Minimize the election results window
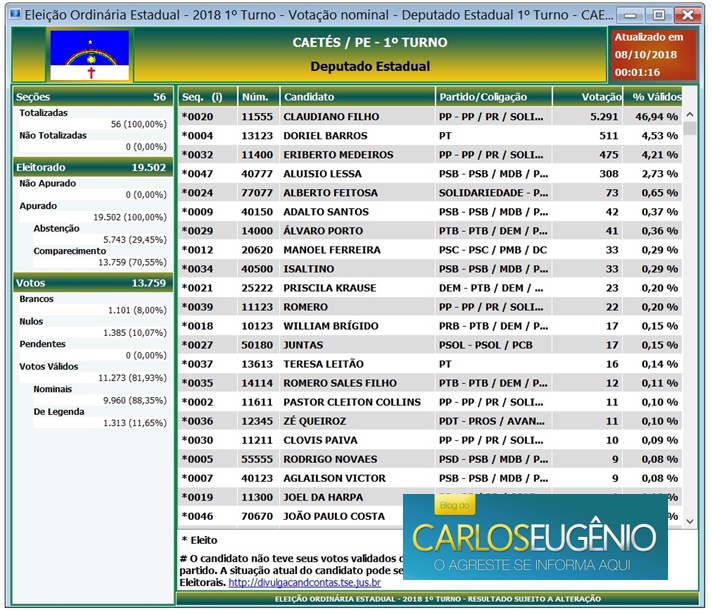 pos(630,15)
